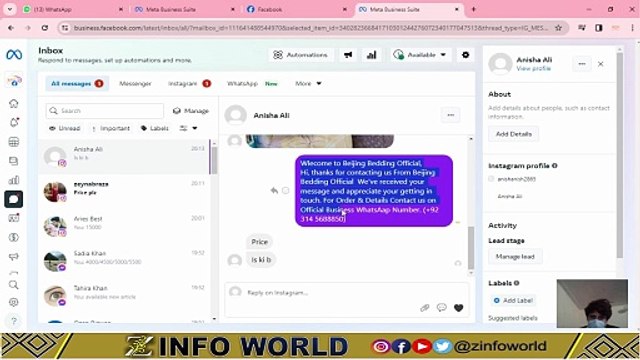The width and height of the screenshot is (640, 360).
Task: Open Insights bar chart icon in sidebar
Action: [13, 180]
